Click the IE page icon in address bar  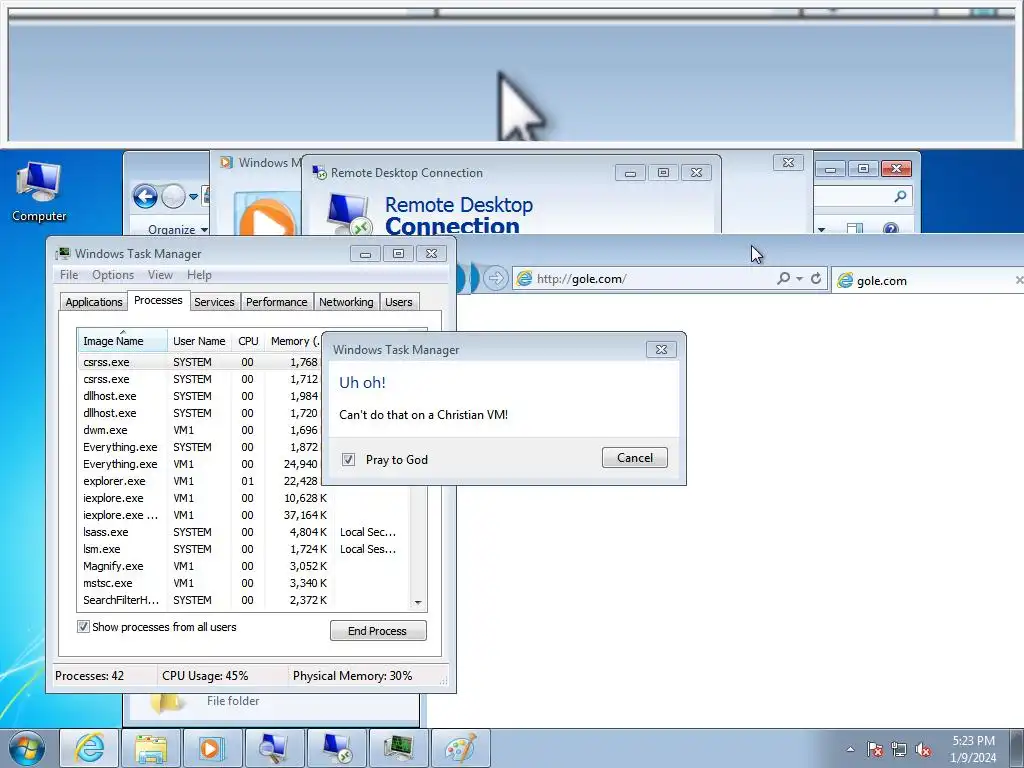point(524,279)
